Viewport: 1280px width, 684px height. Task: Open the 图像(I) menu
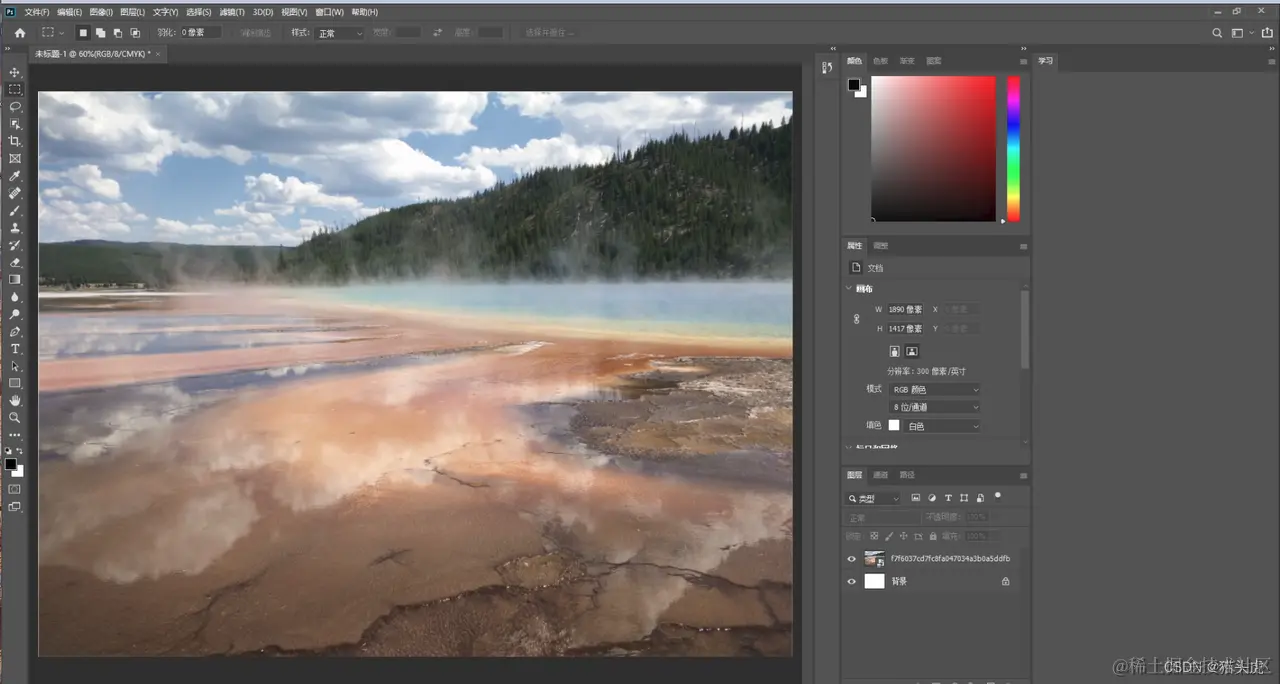(101, 12)
